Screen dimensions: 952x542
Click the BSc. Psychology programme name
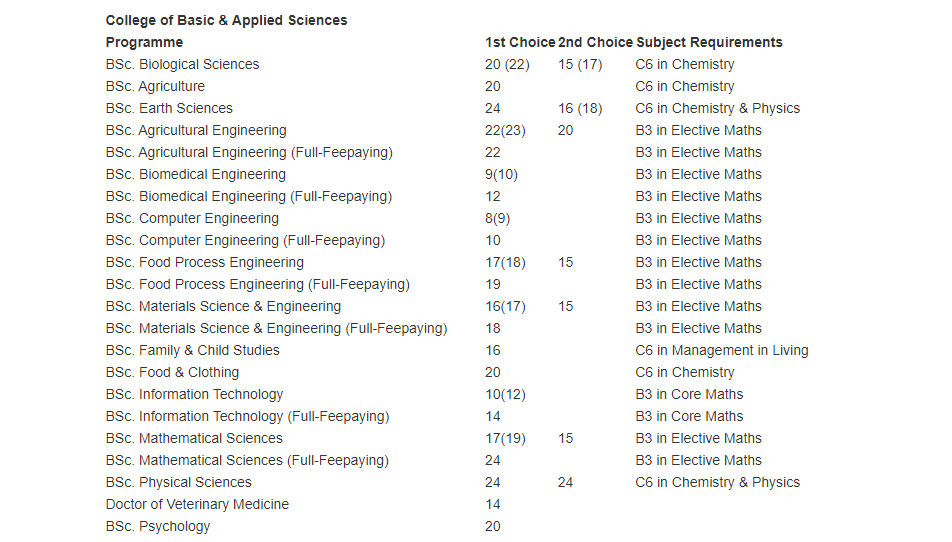coord(158,526)
